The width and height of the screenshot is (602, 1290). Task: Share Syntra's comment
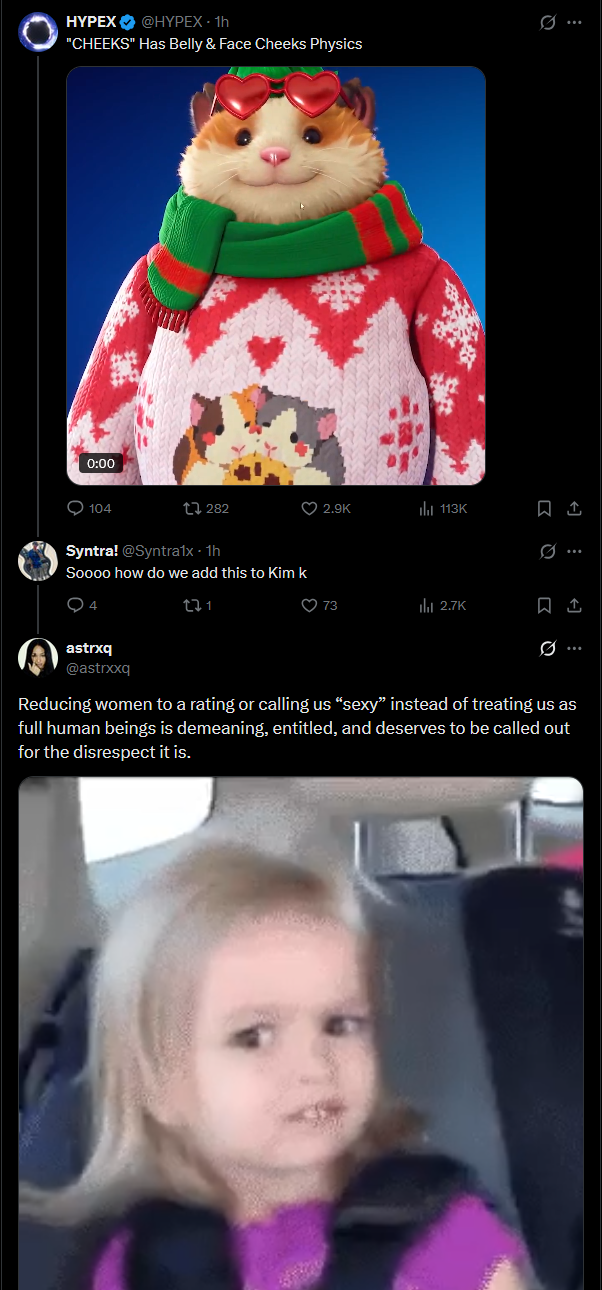point(574,605)
